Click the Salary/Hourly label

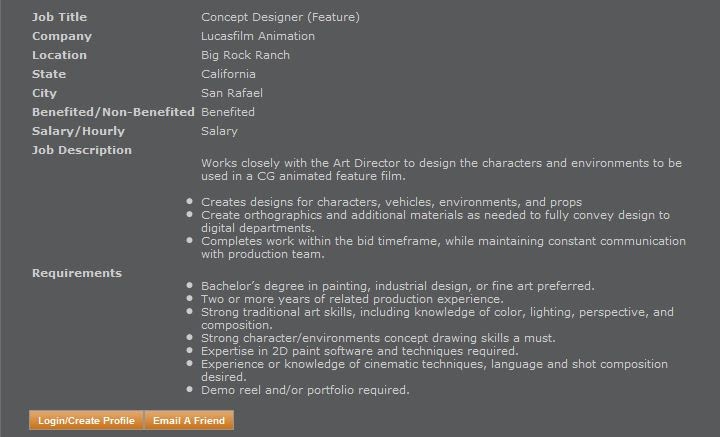(79, 131)
